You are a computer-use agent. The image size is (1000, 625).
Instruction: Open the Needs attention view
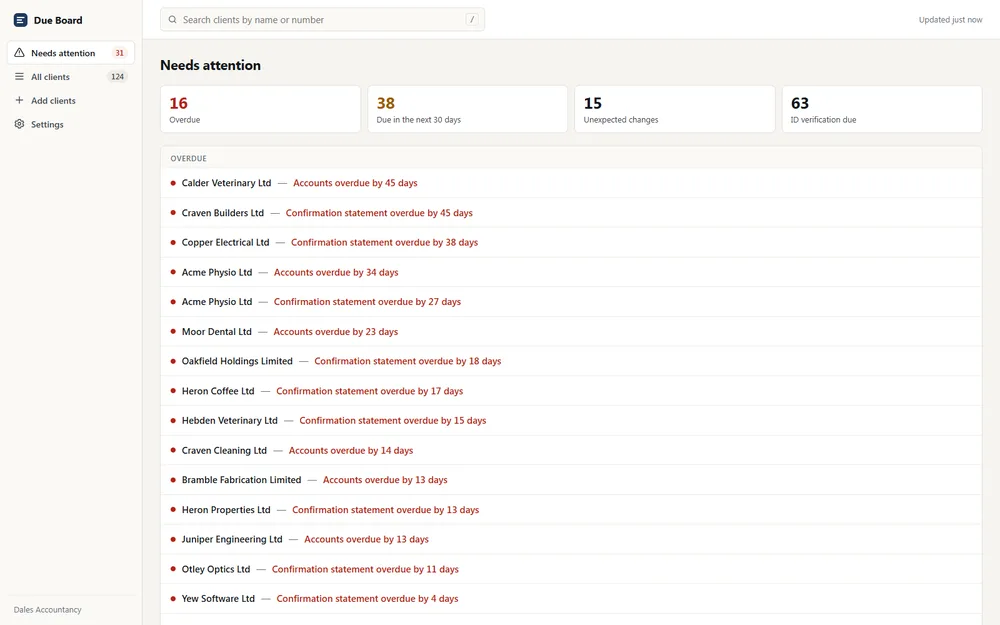71,53
